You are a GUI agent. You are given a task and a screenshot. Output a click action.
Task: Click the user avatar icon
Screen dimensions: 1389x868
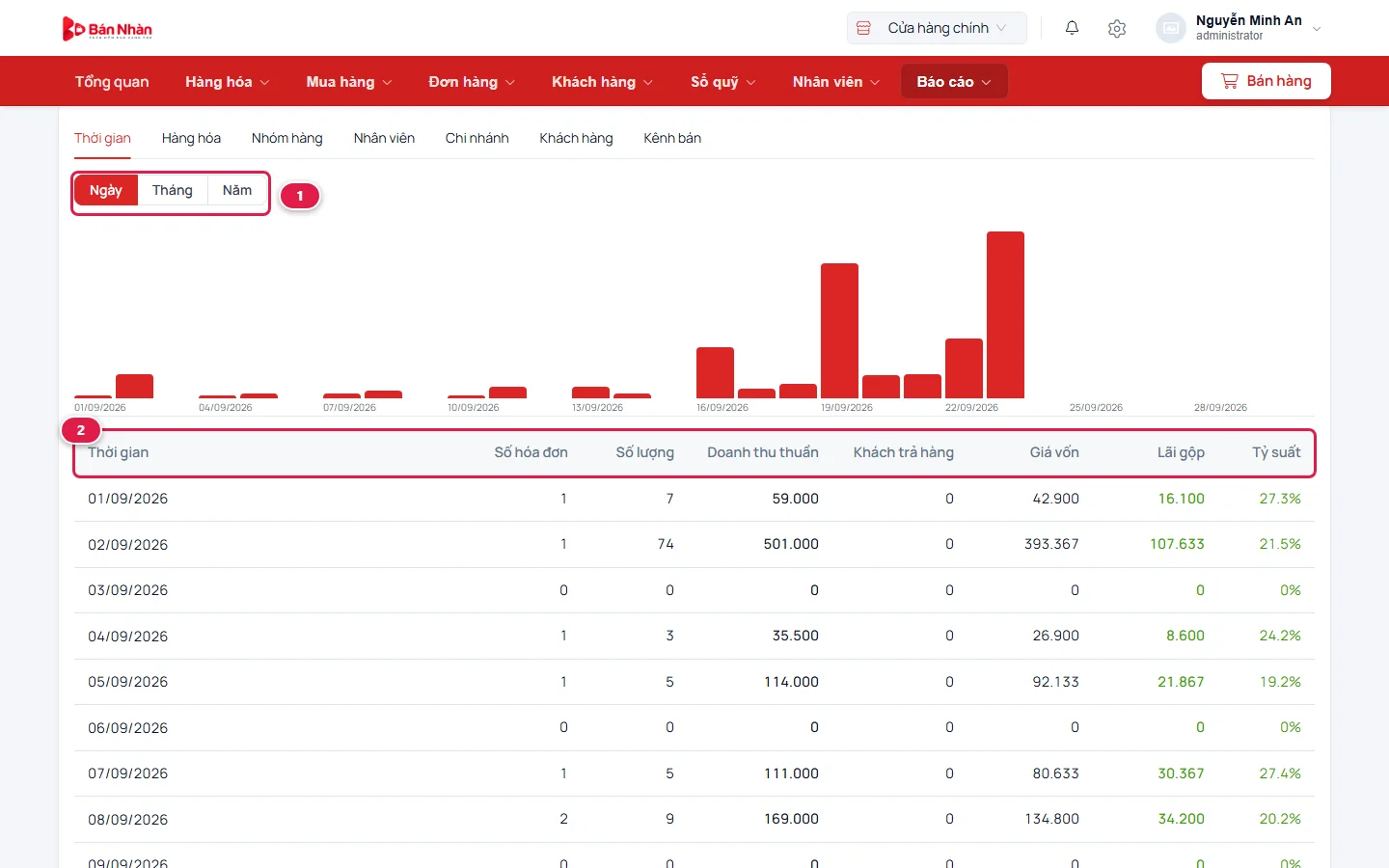click(1170, 28)
